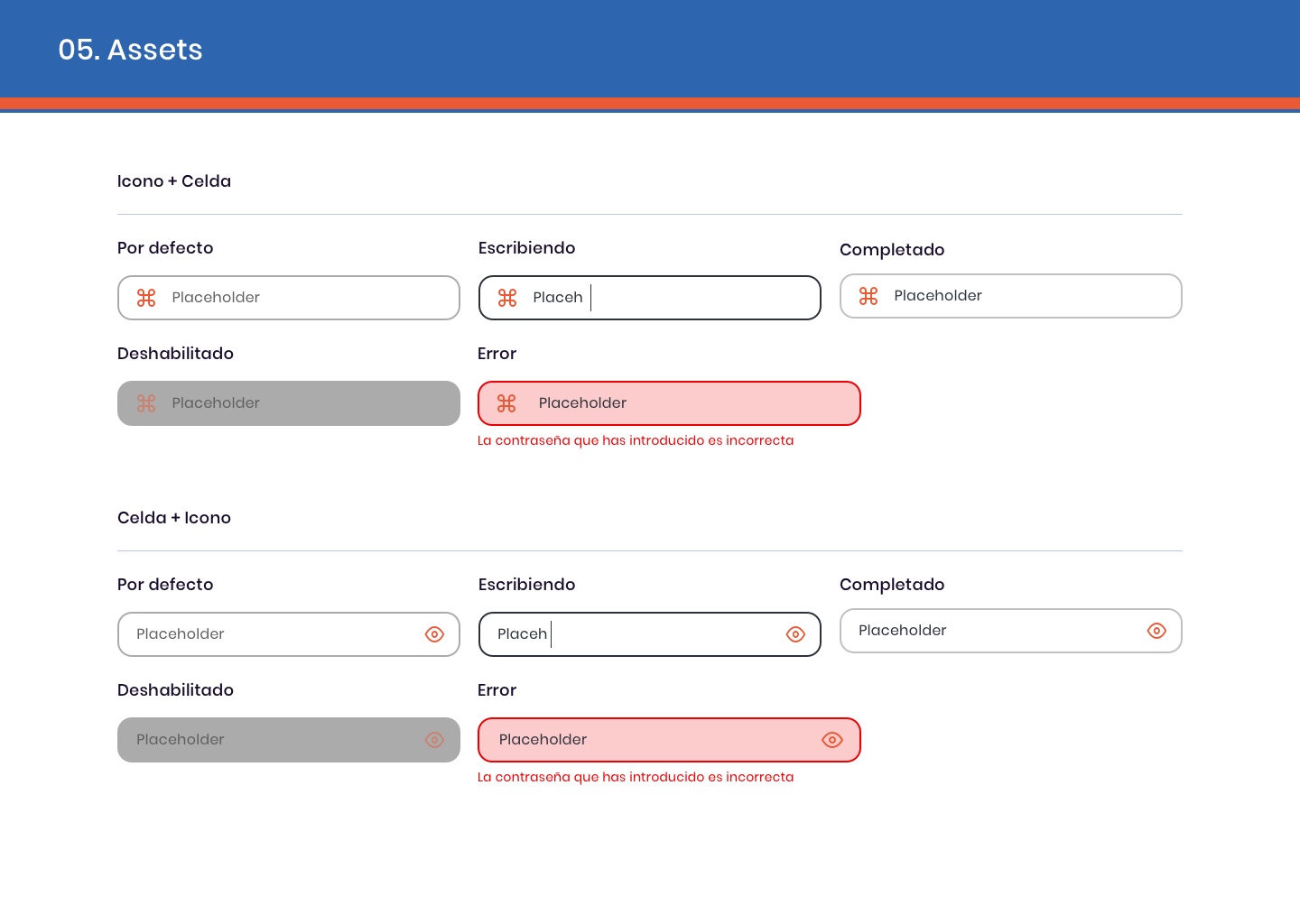
Task: Click Placeholder text in Celda + Icono Completado field
Action: click(902, 631)
